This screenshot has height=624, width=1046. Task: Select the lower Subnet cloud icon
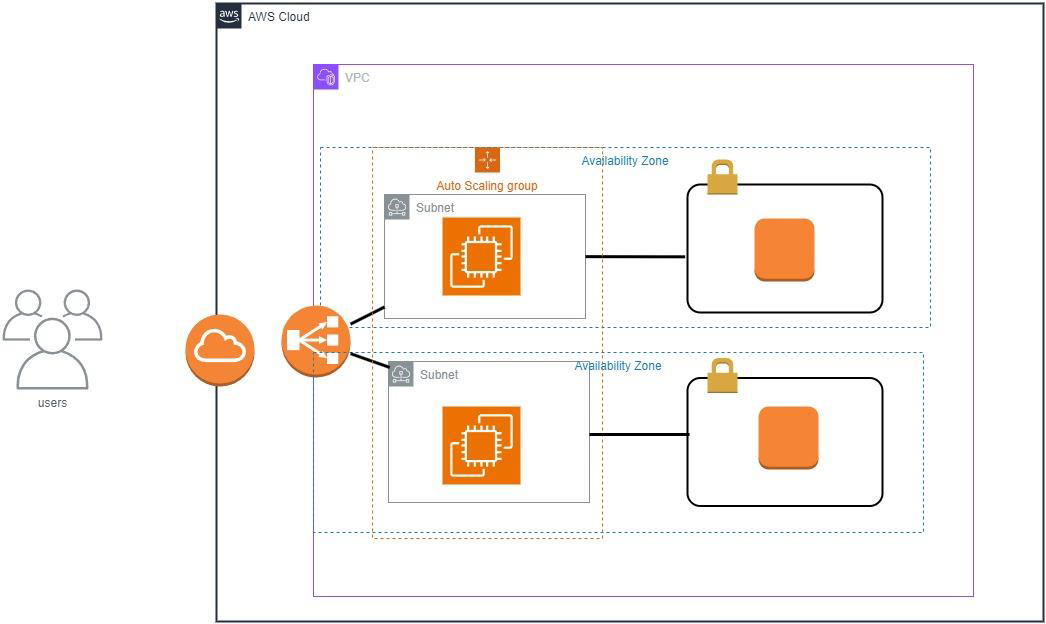point(401,374)
